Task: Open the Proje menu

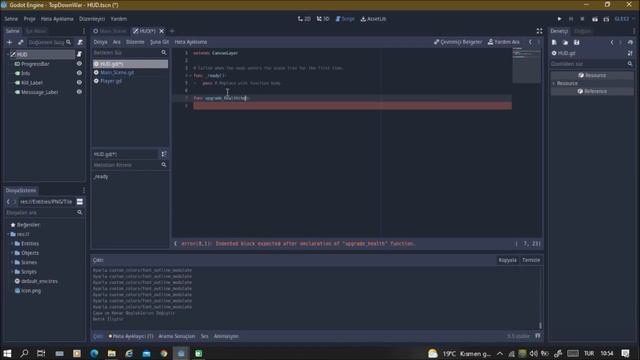Action: tap(29, 19)
